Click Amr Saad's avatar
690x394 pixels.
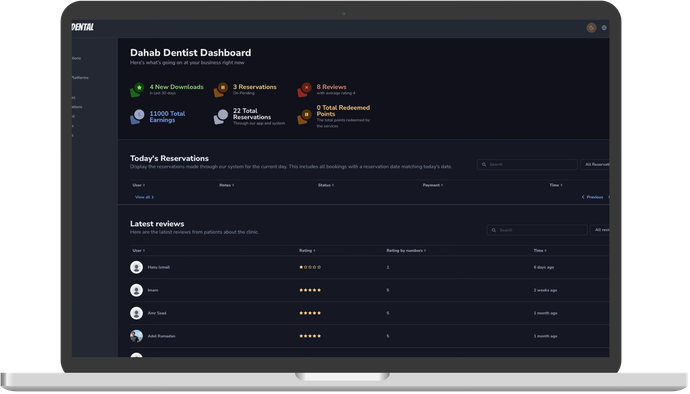click(136, 313)
